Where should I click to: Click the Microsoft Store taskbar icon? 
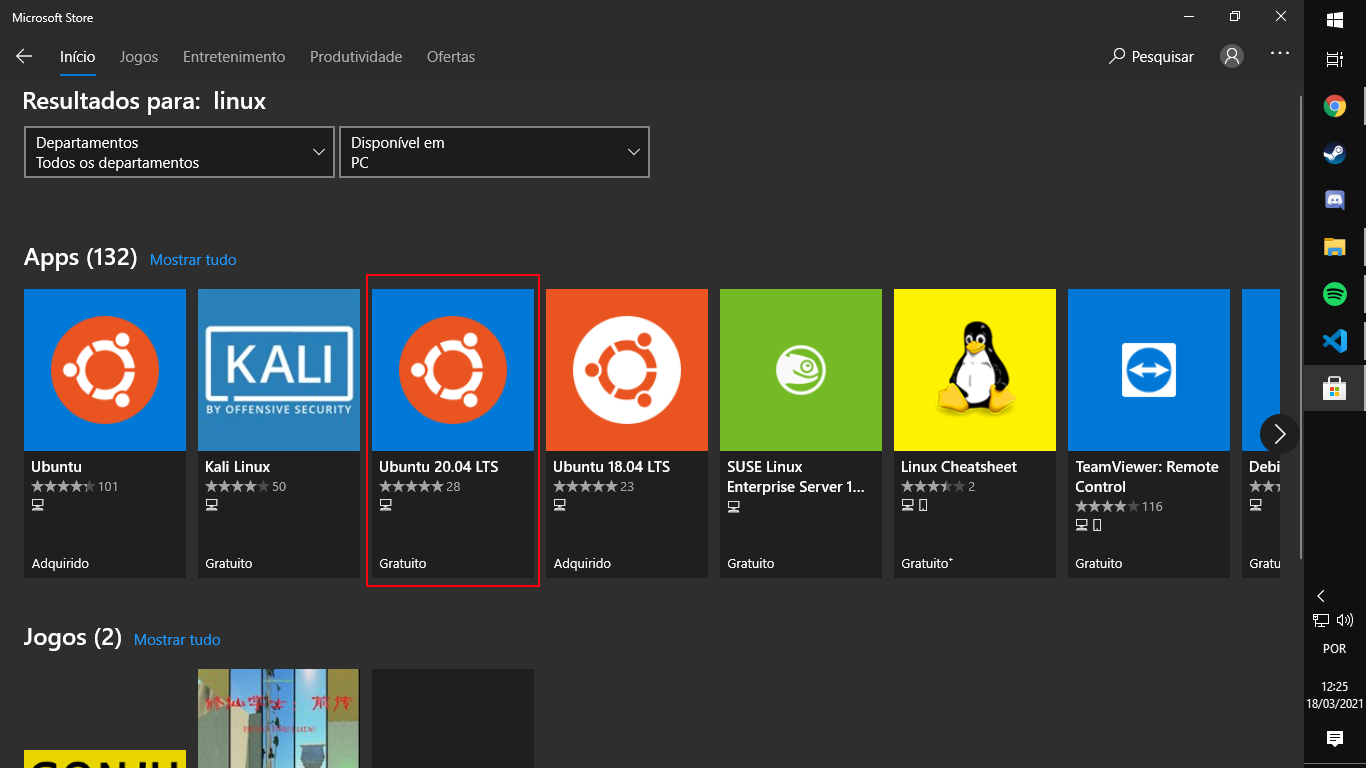(1335, 388)
